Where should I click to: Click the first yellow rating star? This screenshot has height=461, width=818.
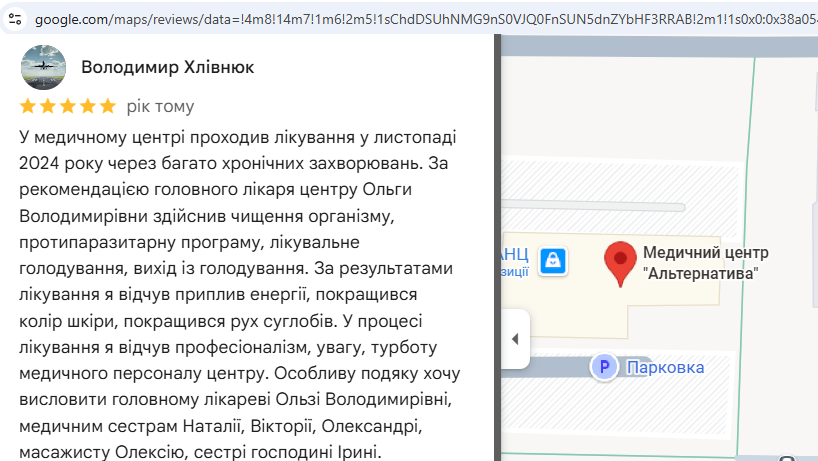[28, 106]
